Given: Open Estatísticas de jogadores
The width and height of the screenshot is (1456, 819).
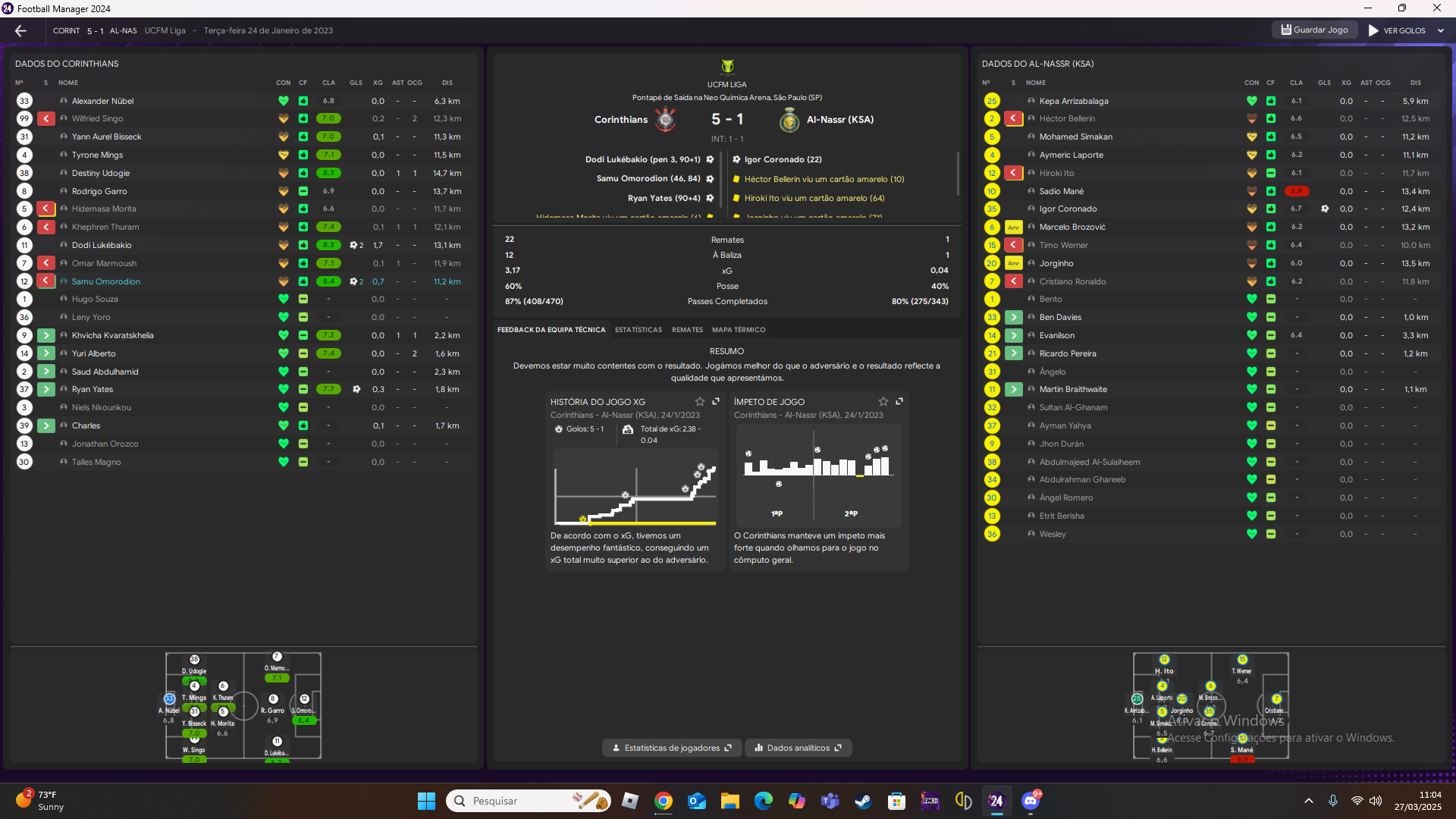Looking at the screenshot, I should [x=672, y=748].
